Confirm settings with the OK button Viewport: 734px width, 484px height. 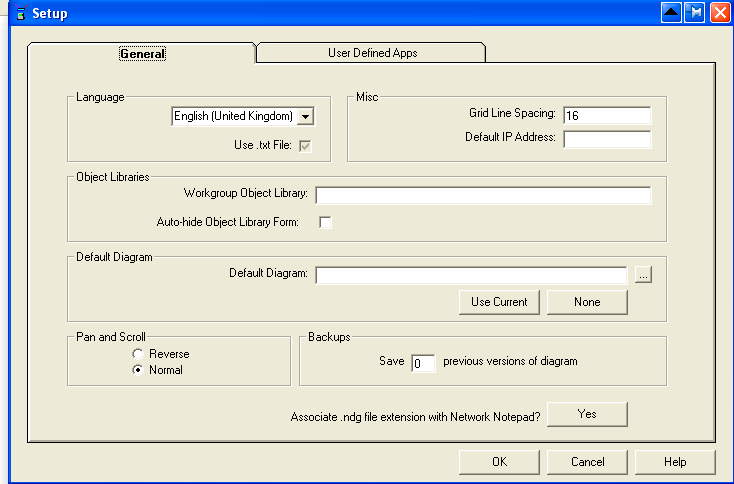tap(499, 462)
